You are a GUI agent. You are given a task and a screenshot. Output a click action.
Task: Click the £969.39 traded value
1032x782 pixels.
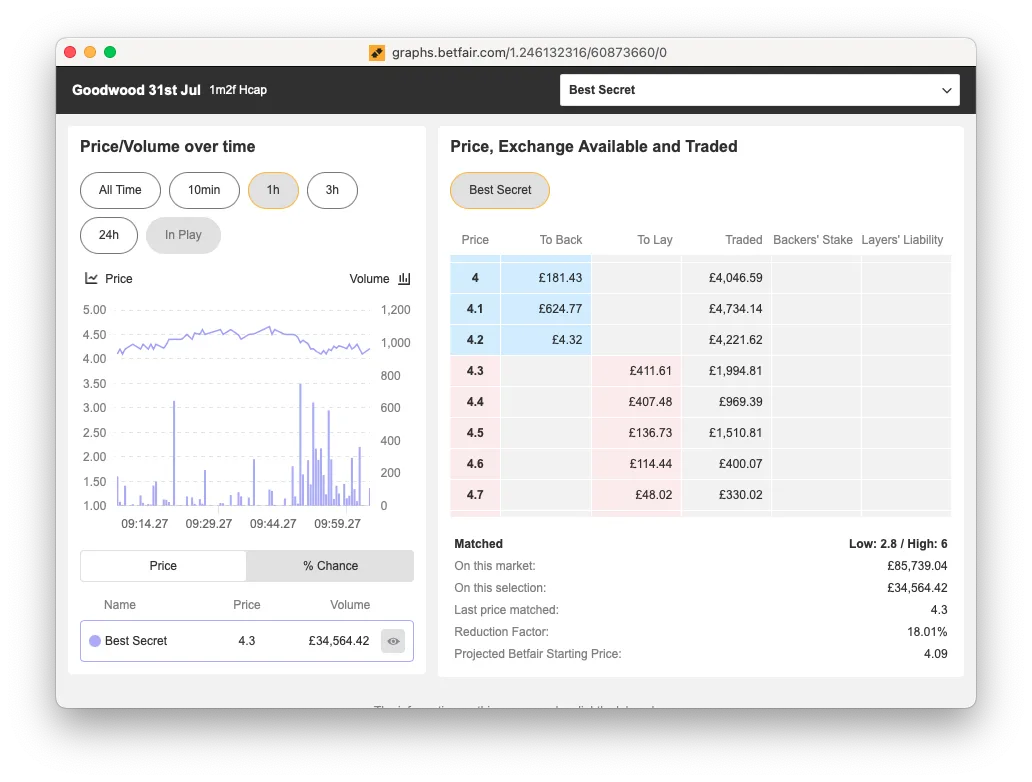[x=740, y=402]
